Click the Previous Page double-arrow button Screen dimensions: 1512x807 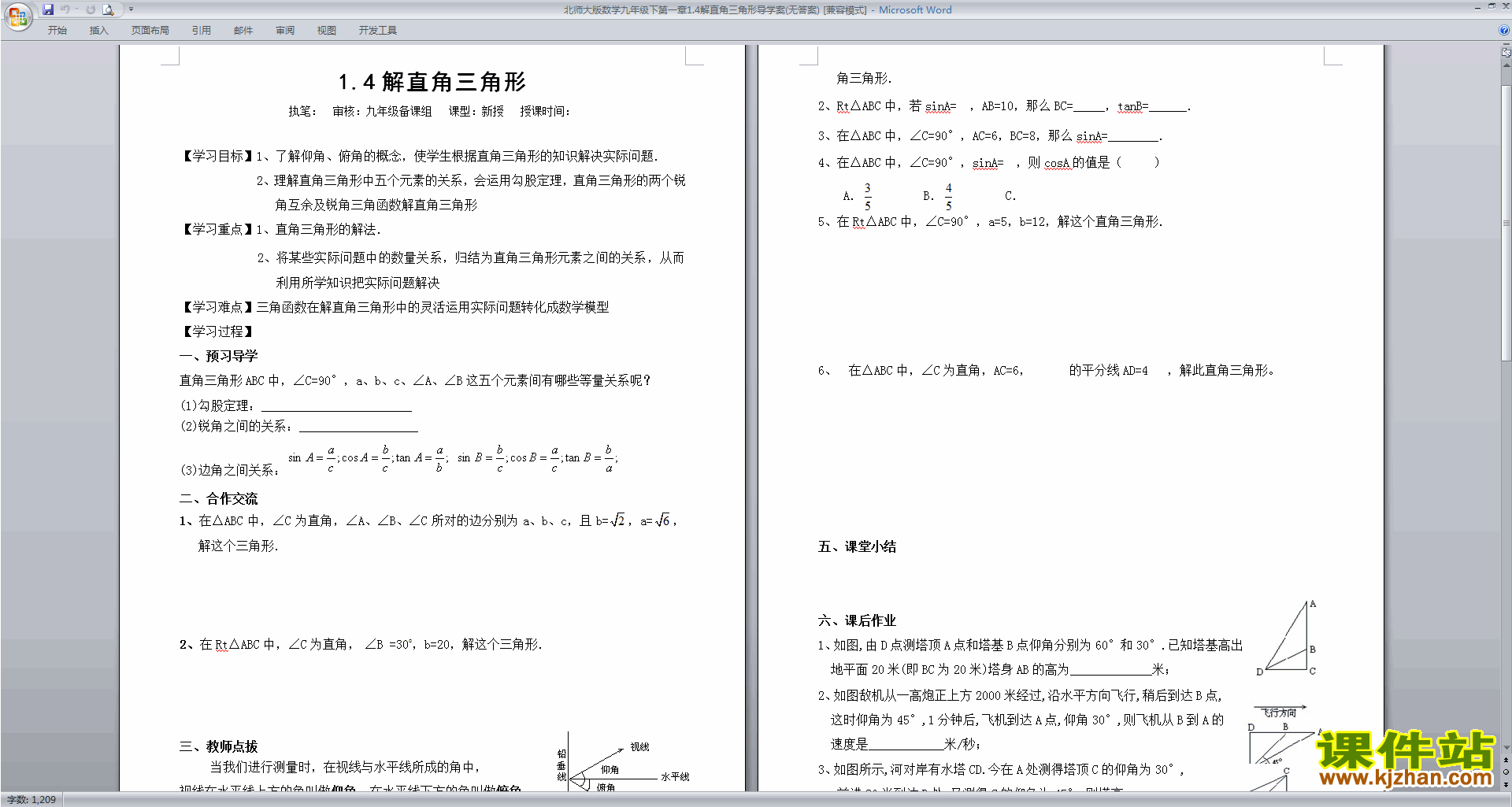point(1506,761)
